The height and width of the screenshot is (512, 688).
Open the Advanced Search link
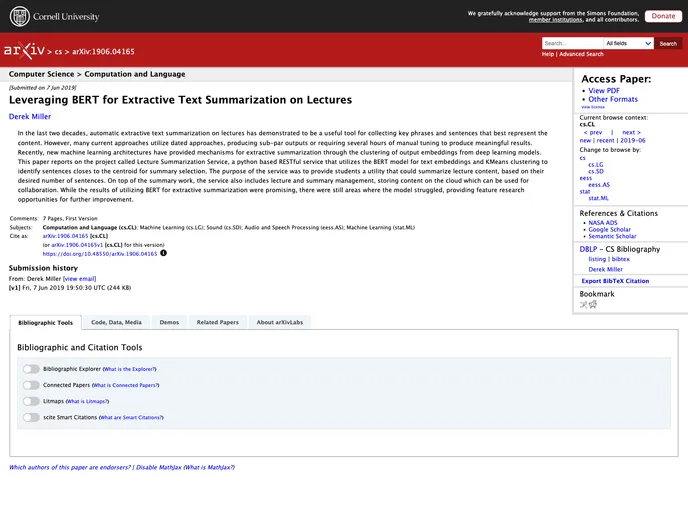(581, 54)
